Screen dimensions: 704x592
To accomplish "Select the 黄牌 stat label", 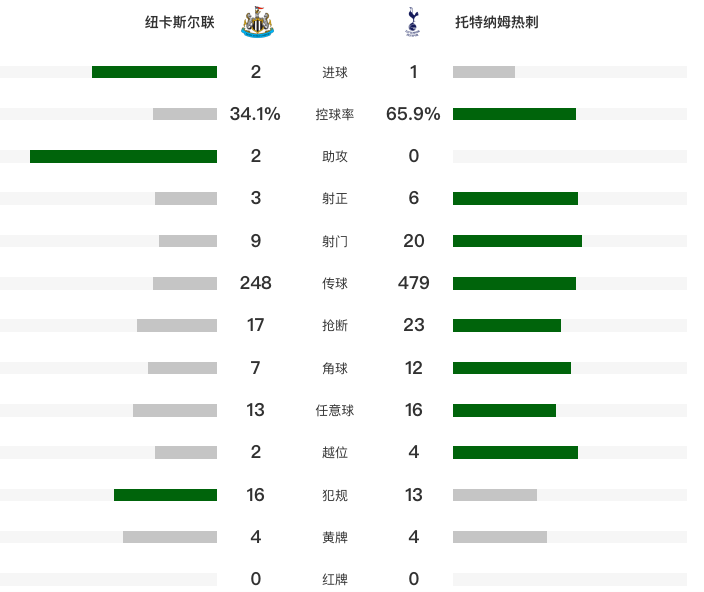I will coord(334,537).
